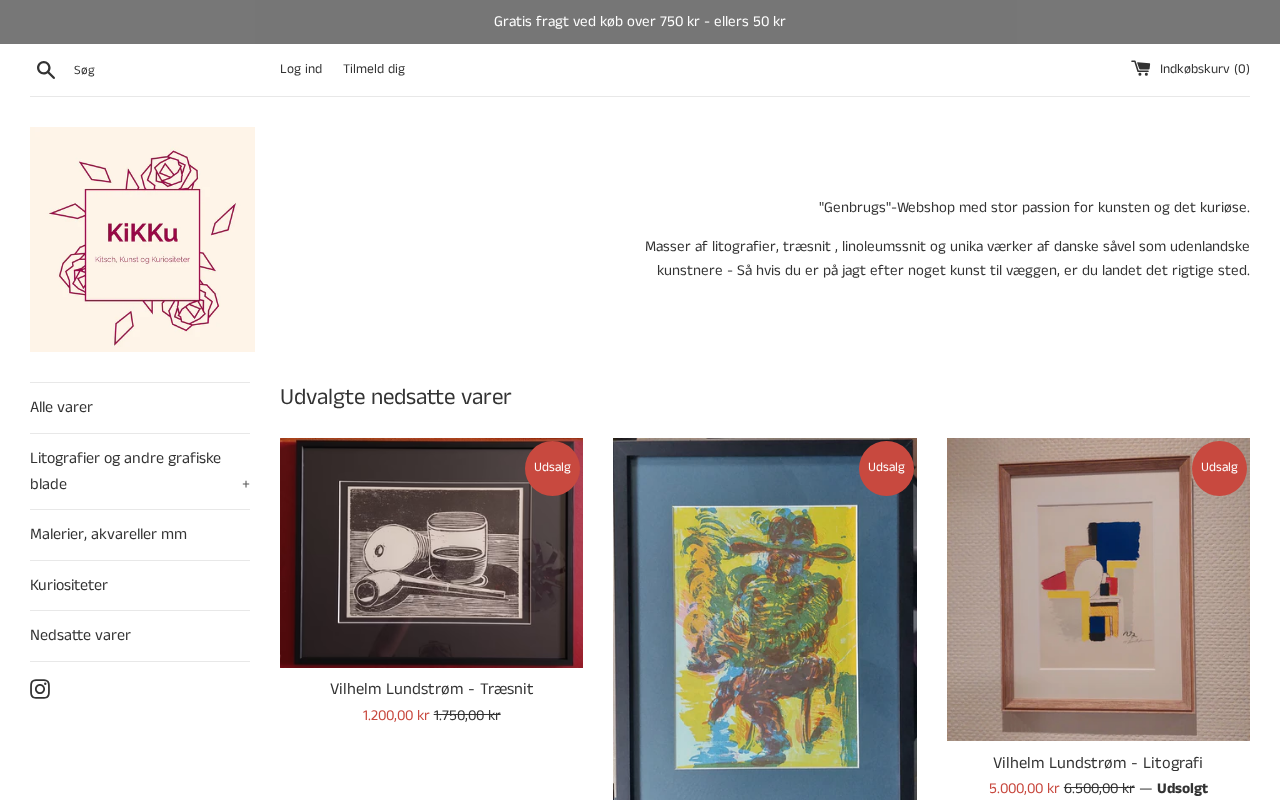This screenshot has height=800, width=1280.
Task: Open Vilhelm Lundstrøm - Litografi product title
Action: tap(1098, 764)
